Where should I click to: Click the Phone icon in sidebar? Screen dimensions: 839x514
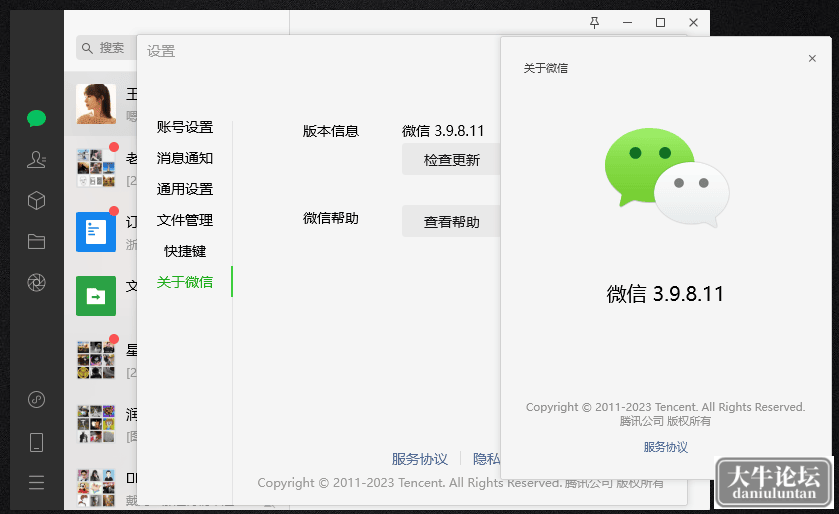36,442
